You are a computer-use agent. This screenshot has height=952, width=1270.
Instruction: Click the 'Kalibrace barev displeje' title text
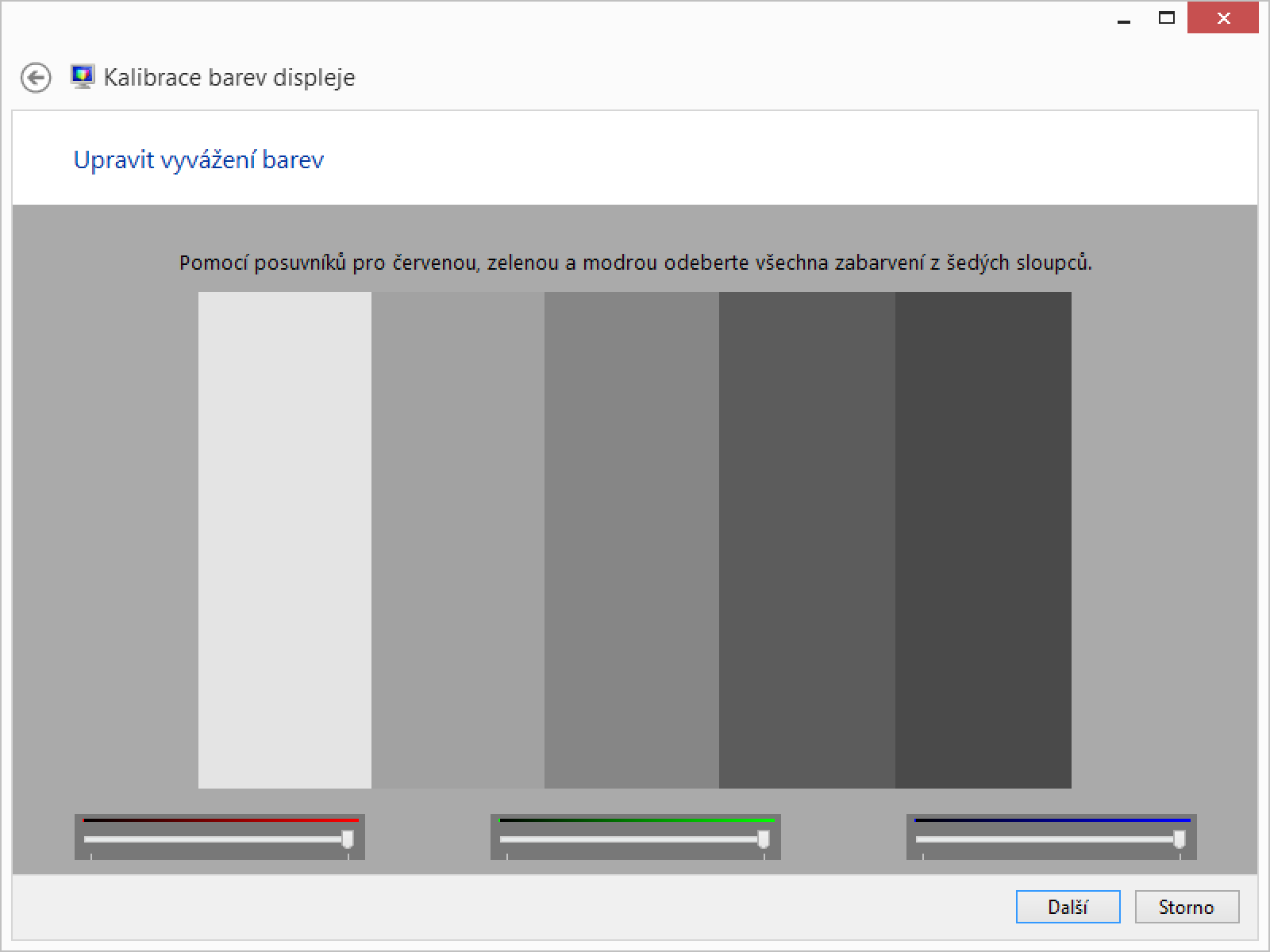pos(229,78)
